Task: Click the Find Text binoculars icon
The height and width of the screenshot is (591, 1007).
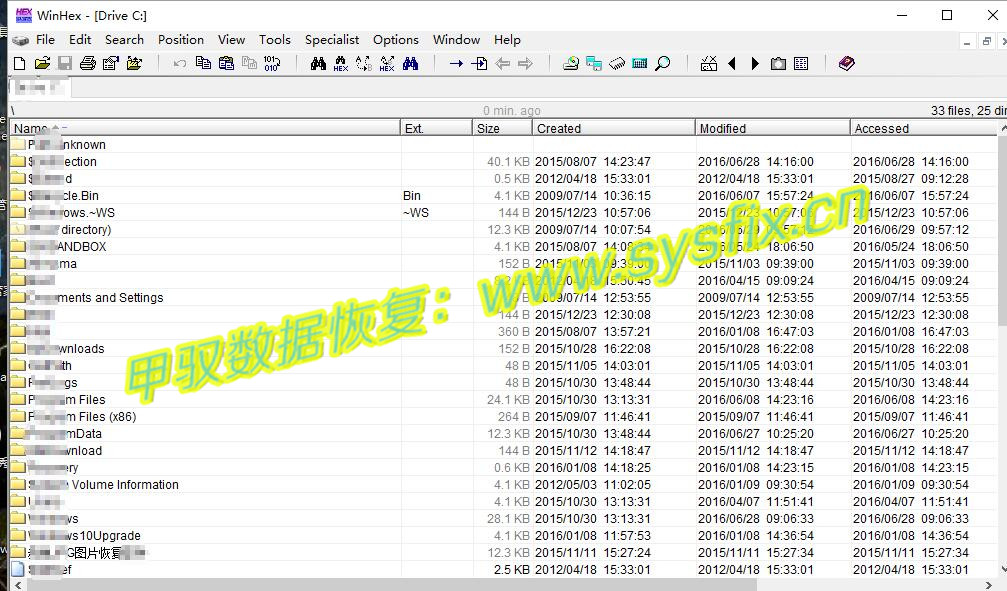Action: click(x=318, y=63)
